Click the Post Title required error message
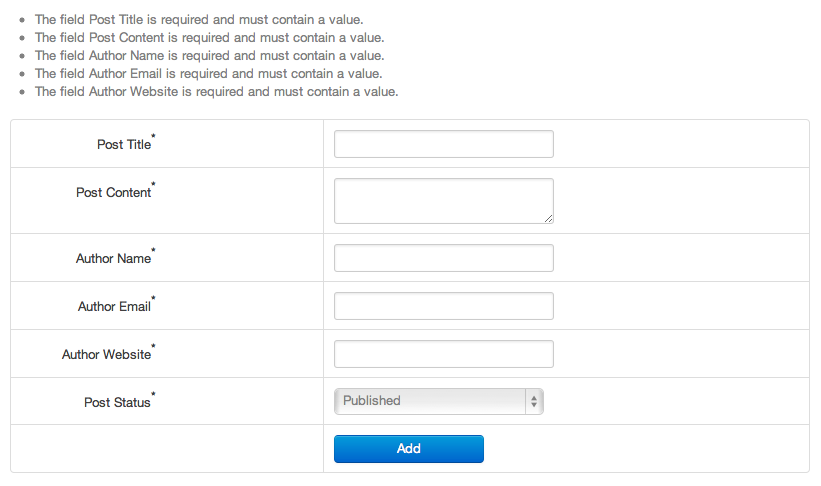 [x=199, y=19]
